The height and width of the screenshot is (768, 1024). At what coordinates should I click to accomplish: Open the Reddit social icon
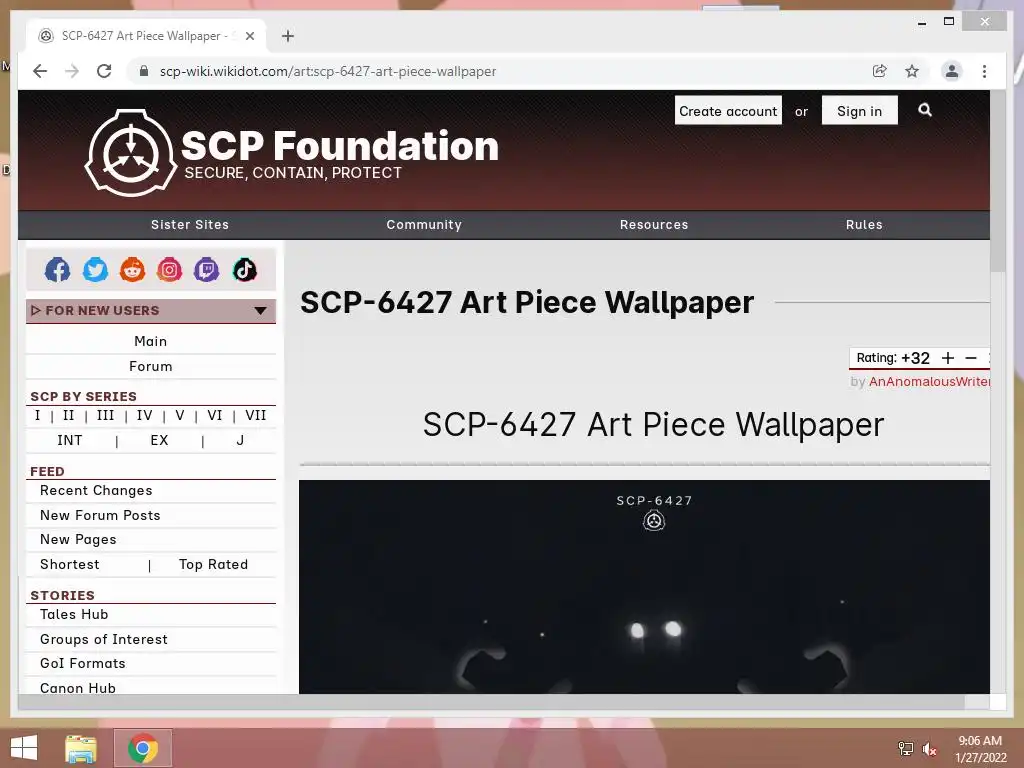point(133,270)
